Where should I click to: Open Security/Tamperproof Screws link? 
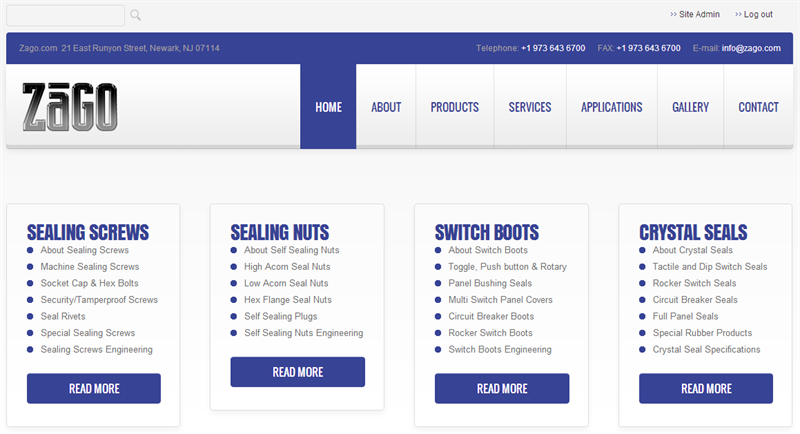point(99,300)
